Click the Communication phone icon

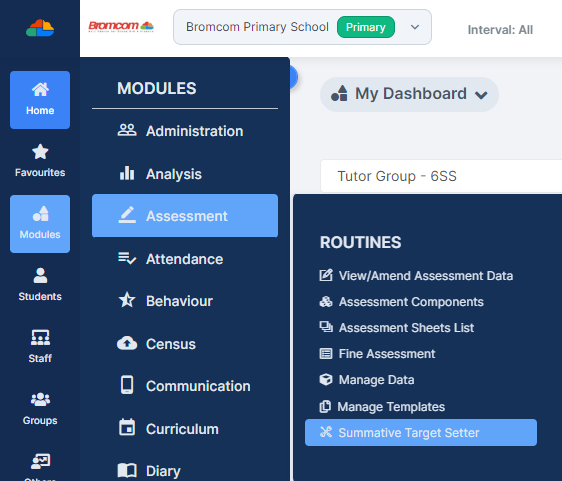pos(127,385)
